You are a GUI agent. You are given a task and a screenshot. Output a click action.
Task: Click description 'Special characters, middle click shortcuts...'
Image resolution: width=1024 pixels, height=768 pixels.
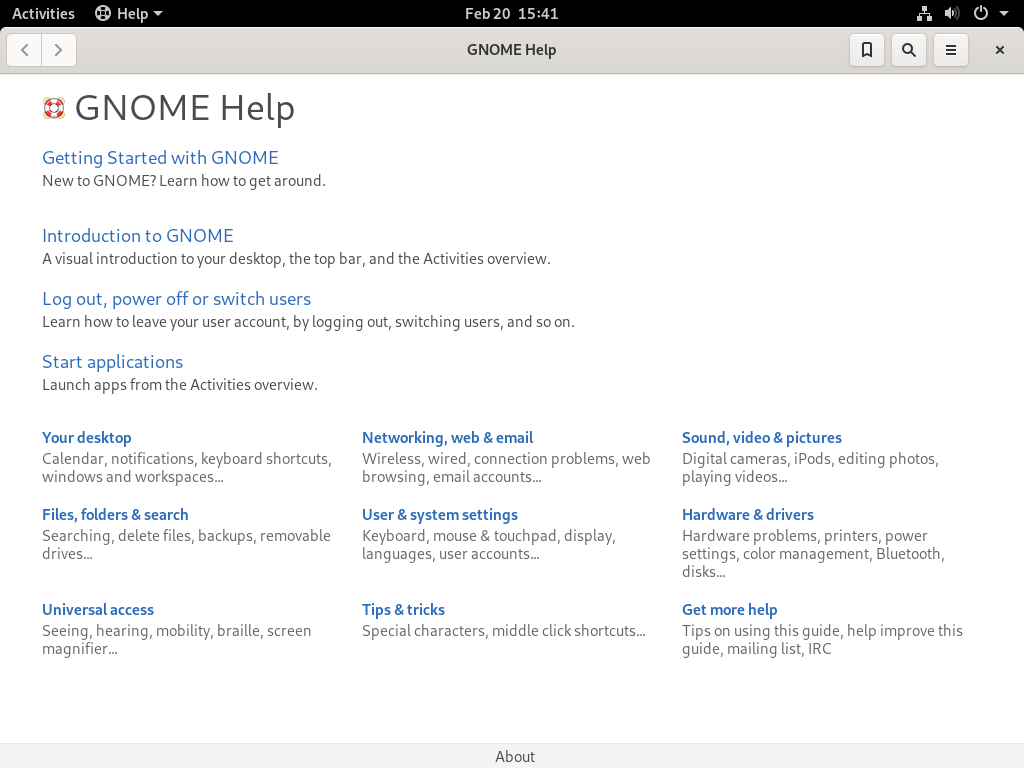[x=504, y=631]
